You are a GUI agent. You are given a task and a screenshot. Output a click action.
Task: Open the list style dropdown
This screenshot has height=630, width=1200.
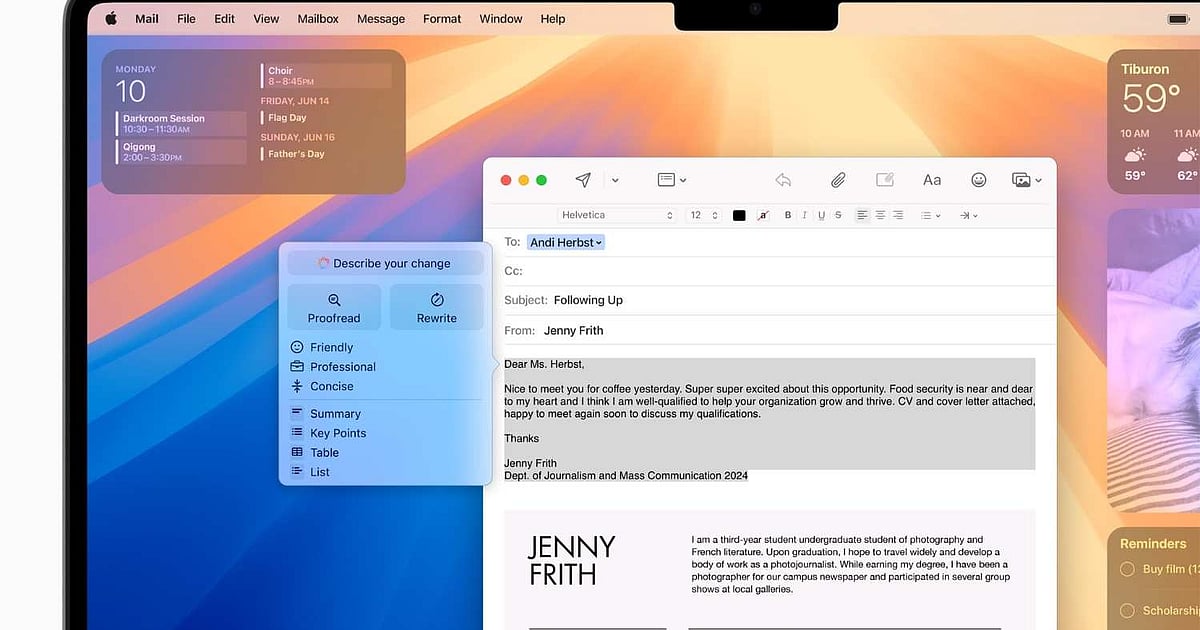pyautogui.click(x=930, y=215)
